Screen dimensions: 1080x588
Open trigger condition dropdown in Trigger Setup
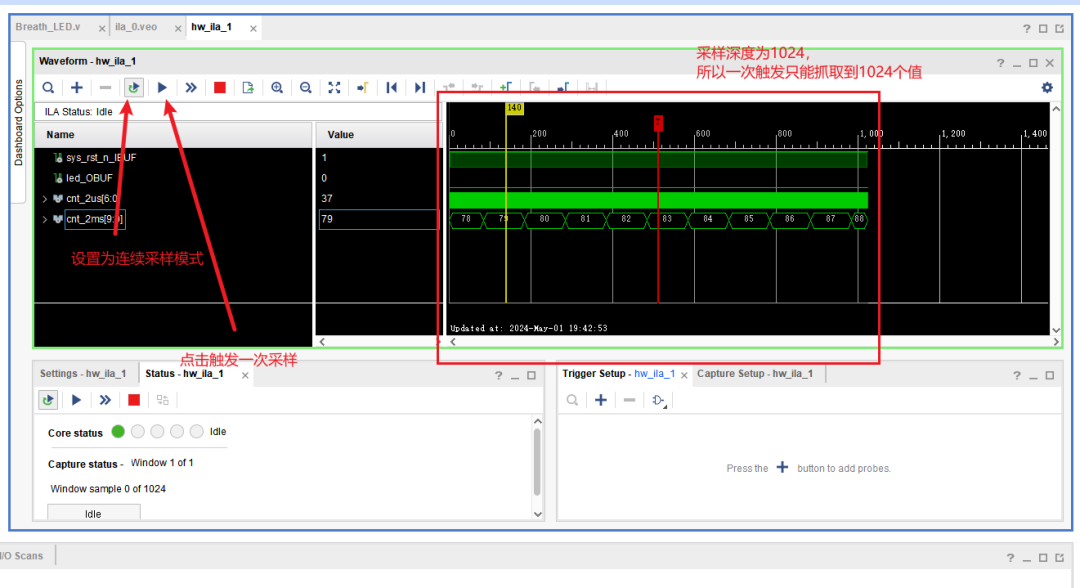(x=659, y=401)
